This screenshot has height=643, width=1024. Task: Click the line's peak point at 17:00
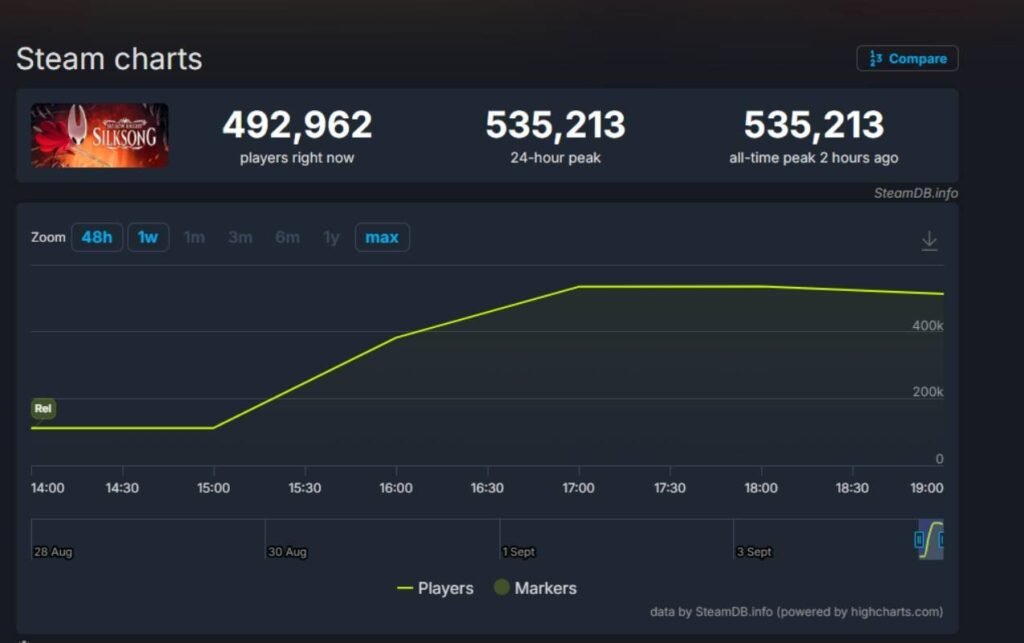(x=578, y=287)
